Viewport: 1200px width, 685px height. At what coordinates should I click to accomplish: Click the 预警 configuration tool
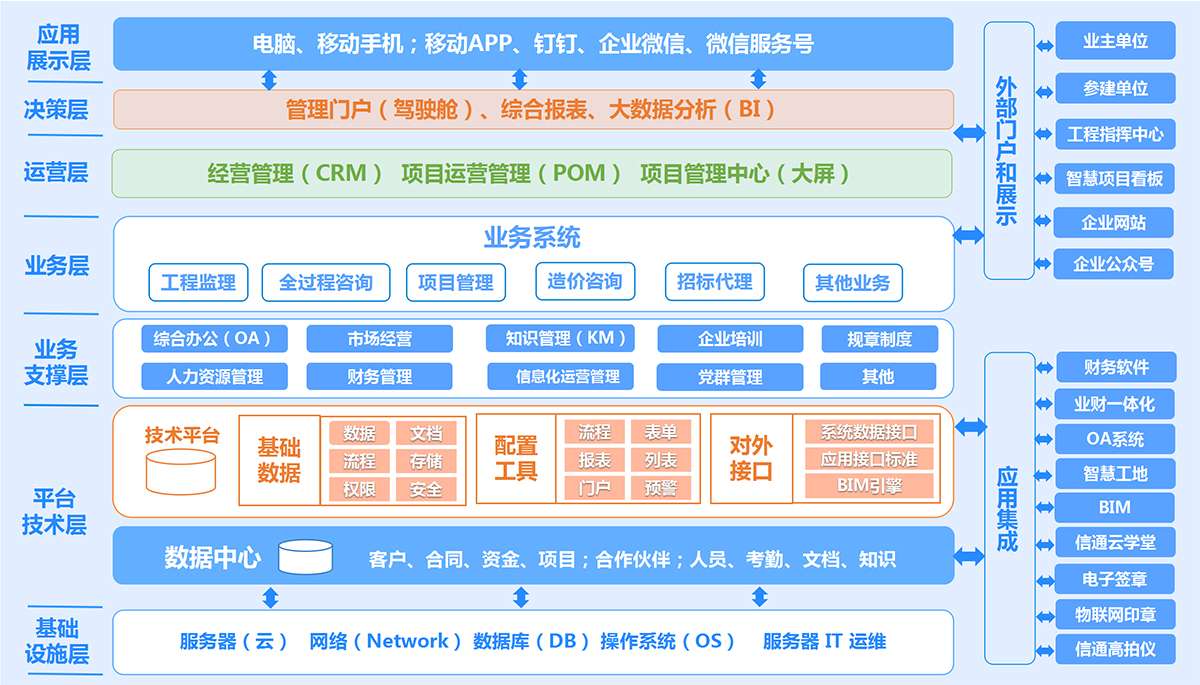(660, 489)
